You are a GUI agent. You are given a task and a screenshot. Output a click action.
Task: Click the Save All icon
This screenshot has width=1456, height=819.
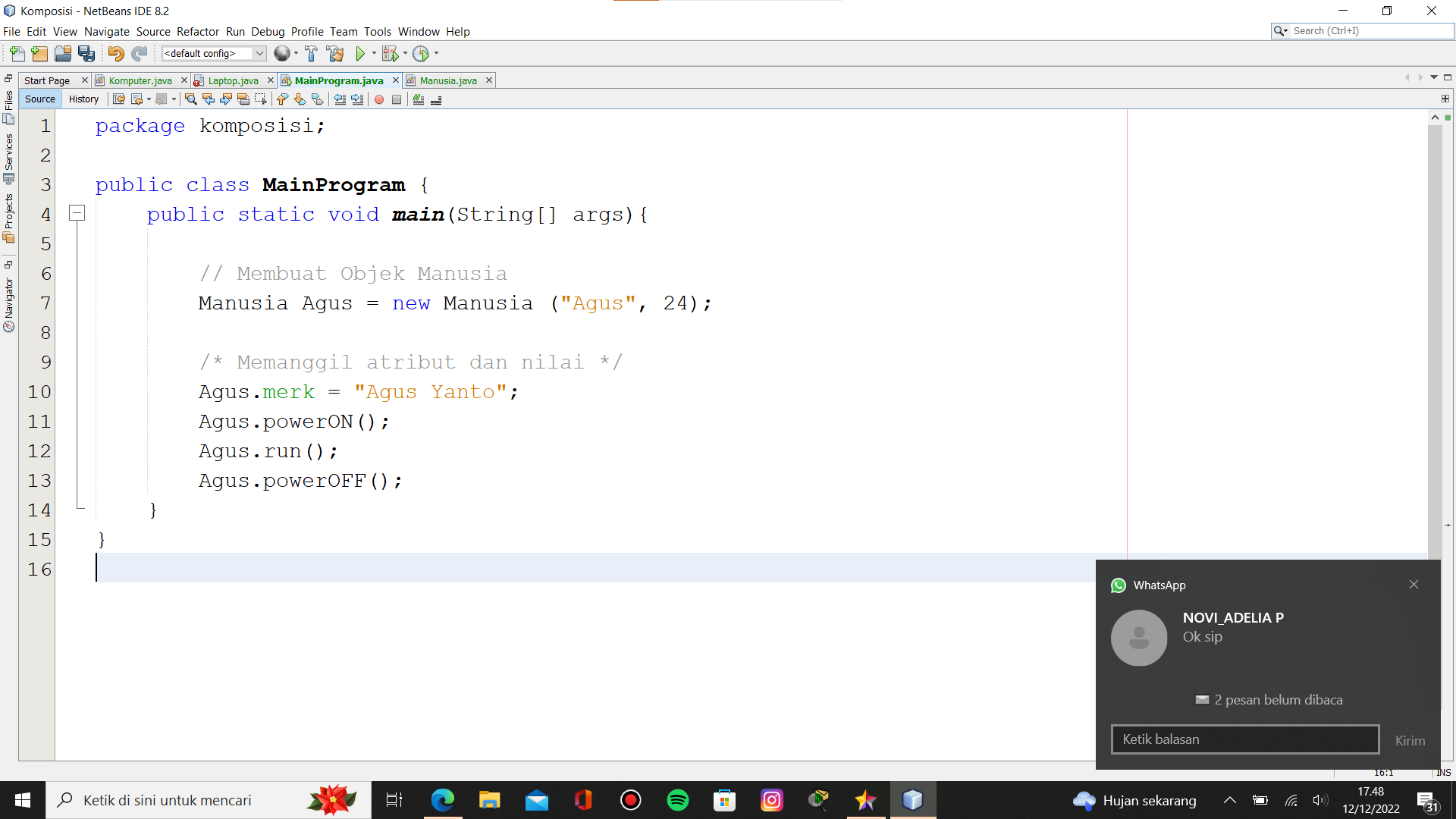point(86,53)
